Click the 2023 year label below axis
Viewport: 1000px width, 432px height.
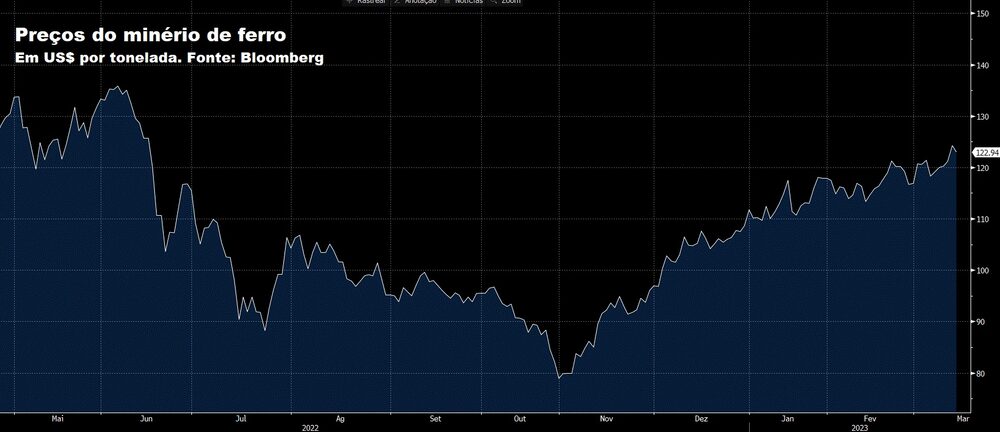[860, 427]
